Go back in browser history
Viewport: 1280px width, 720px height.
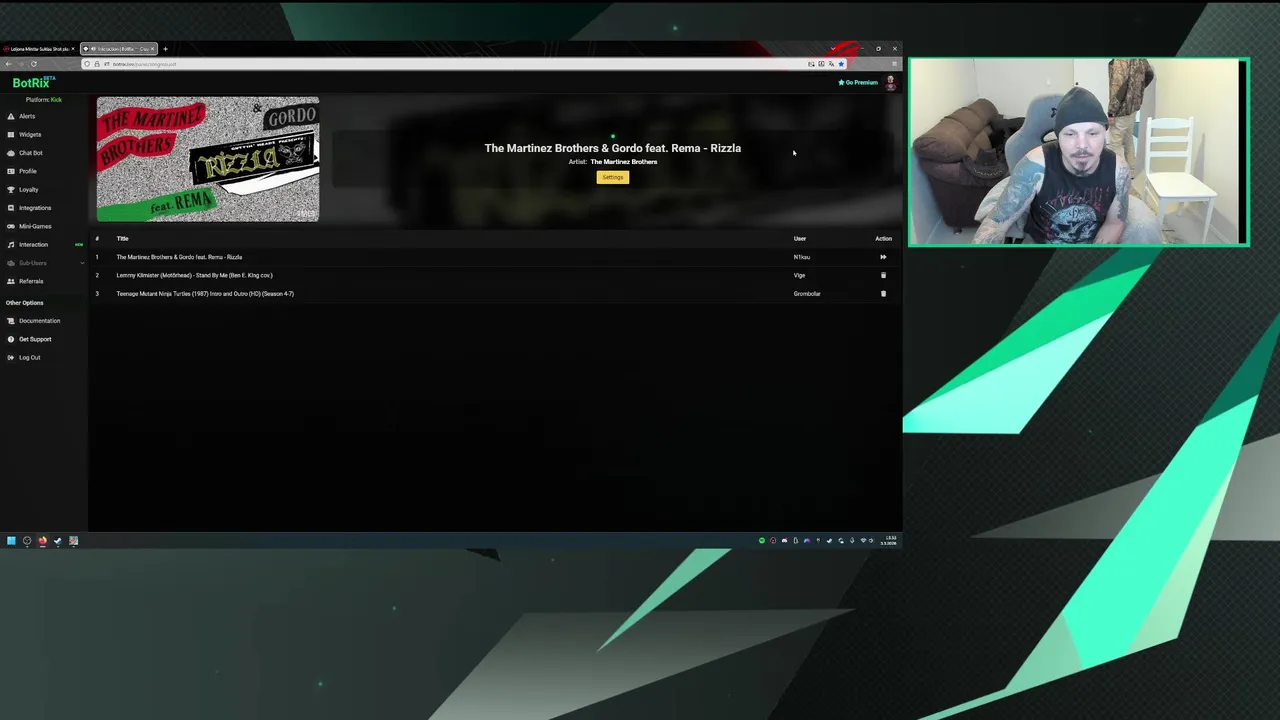click(x=8, y=64)
